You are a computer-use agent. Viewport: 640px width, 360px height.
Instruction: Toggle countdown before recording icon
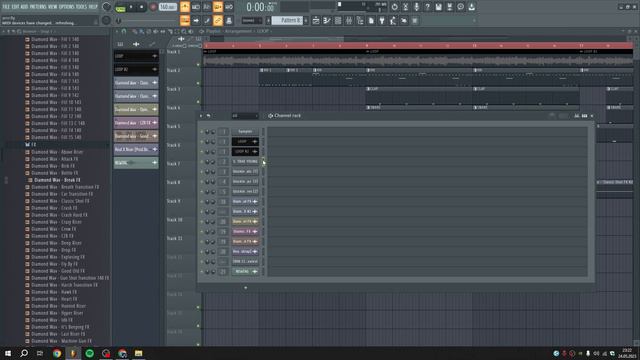click(207, 7)
